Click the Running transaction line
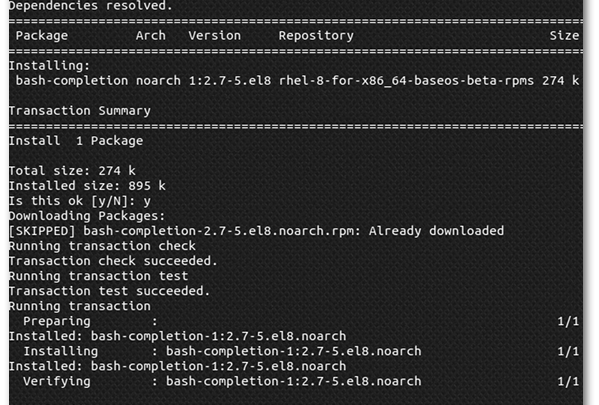The width and height of the screenshot is (599, 405). pyautogui.click(x=80, y=306)
